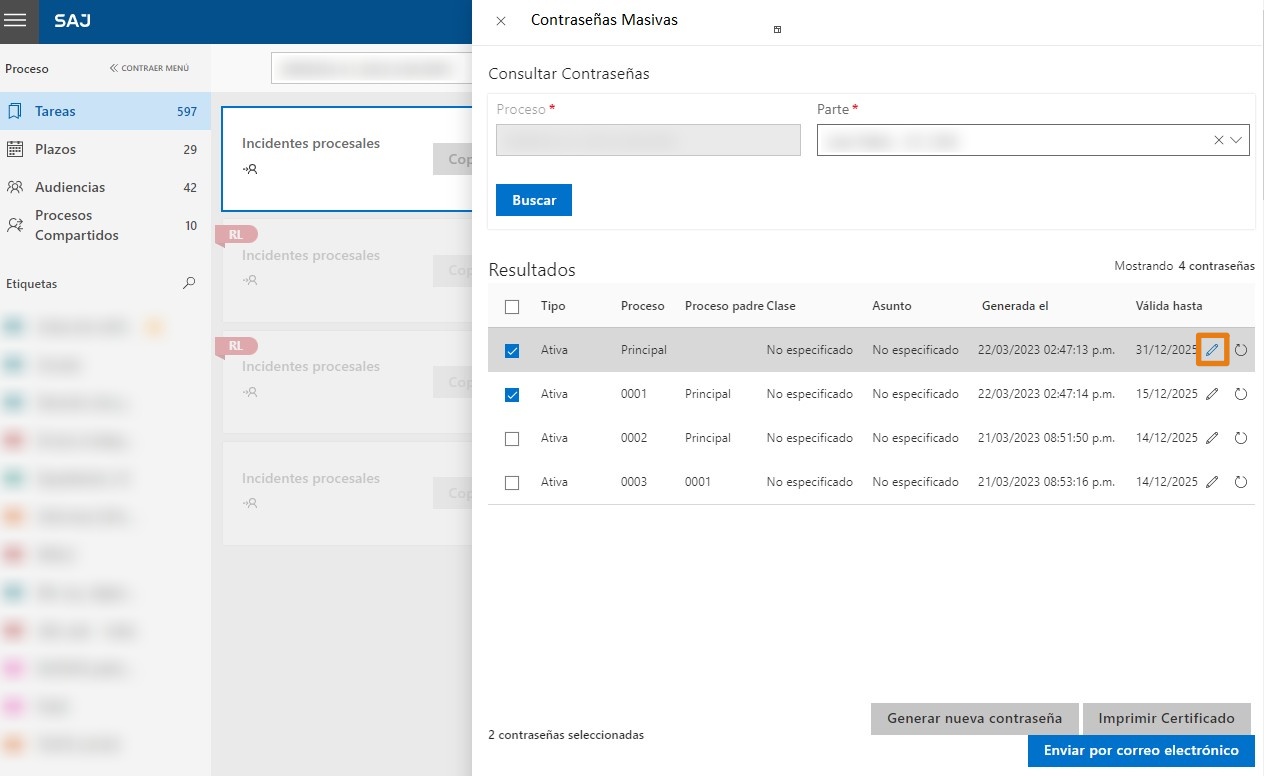Edit validity of the 0001 row password
1264x776 pixels.
tap(1212, 394)
